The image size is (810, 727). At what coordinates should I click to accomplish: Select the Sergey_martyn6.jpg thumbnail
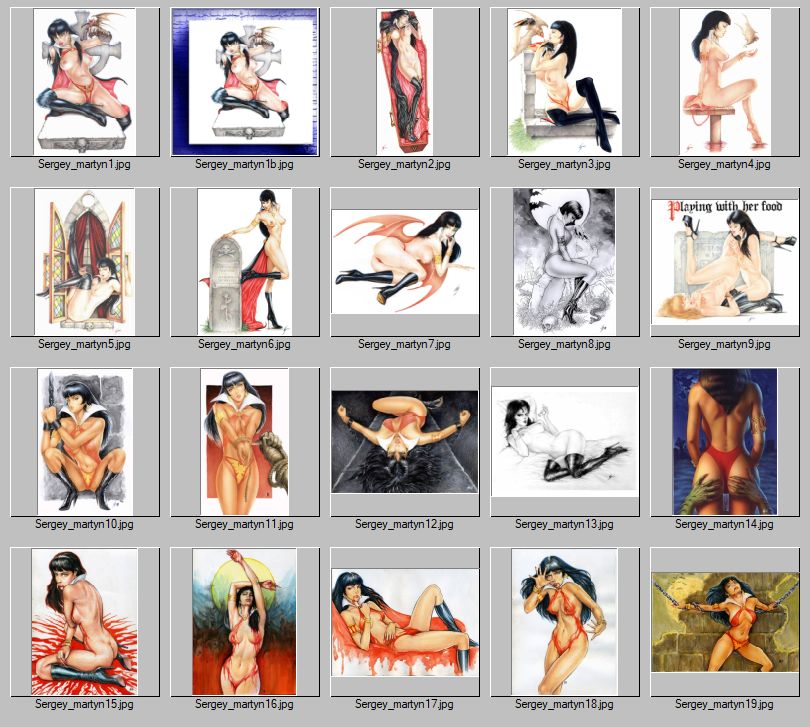tap(245, 261)
